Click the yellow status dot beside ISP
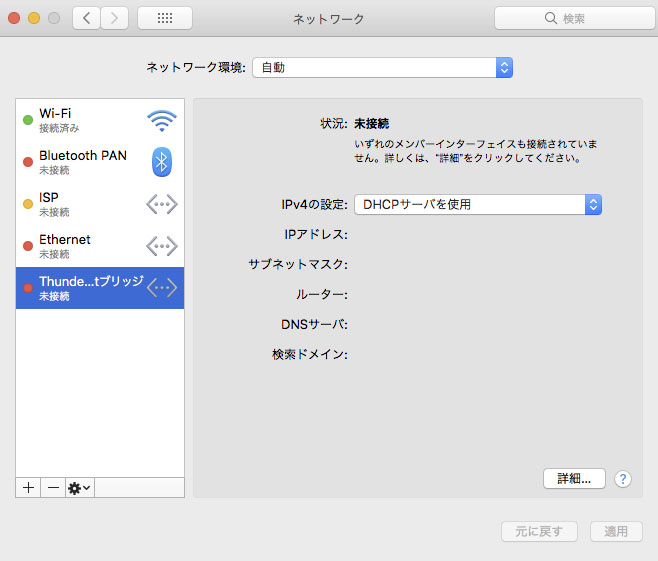This screenshot has width=658, height=561. coord(28,204)
